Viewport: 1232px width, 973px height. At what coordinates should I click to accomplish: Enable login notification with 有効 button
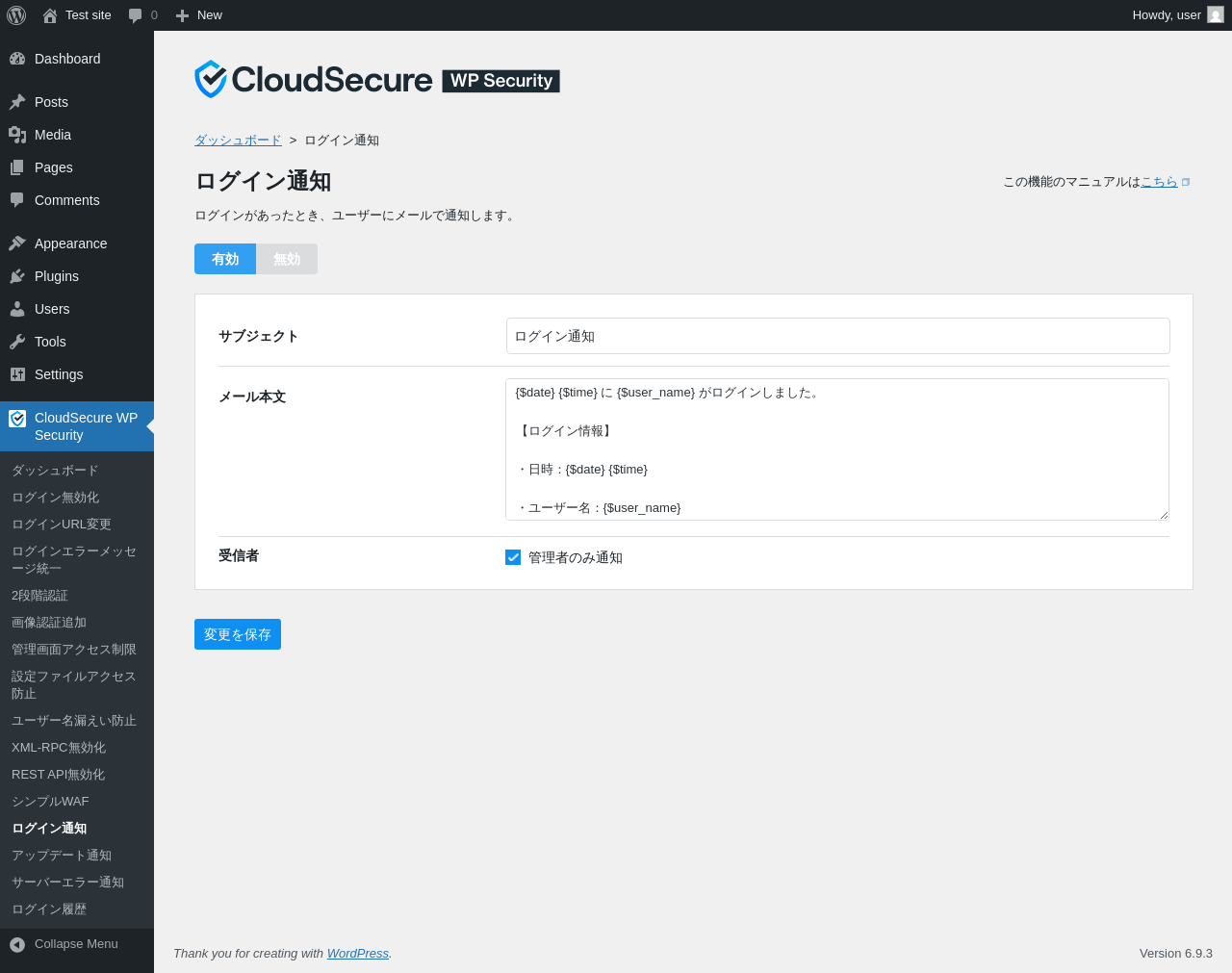click(x=225, y=259)
